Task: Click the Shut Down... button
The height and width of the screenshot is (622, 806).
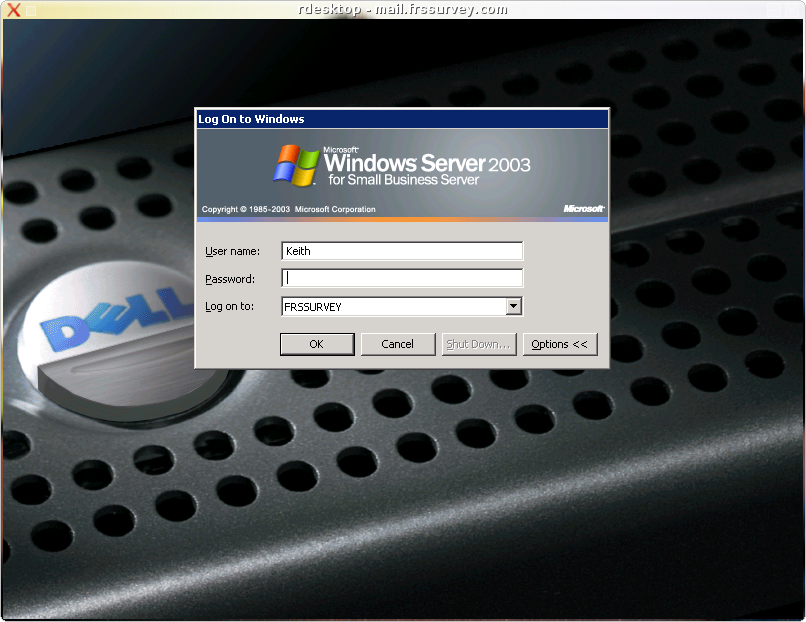Action: click(479, 344)
